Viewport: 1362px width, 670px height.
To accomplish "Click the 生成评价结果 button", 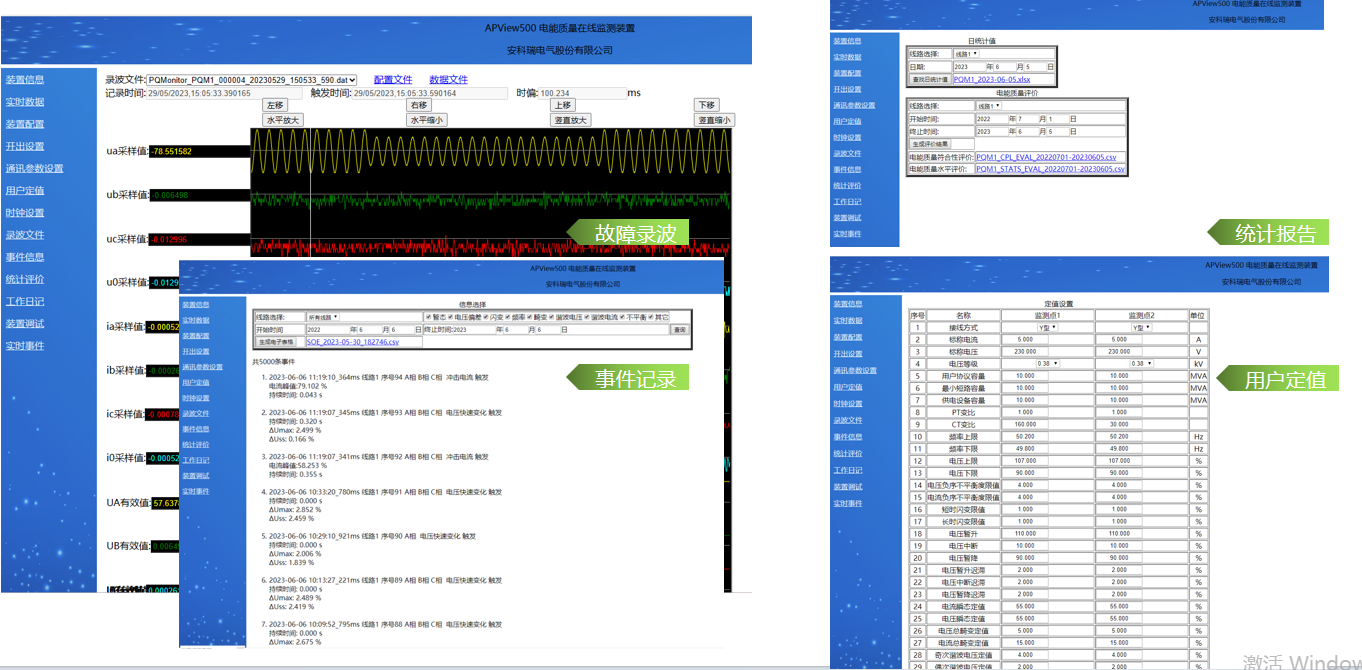I will click(x=929, y=144).
